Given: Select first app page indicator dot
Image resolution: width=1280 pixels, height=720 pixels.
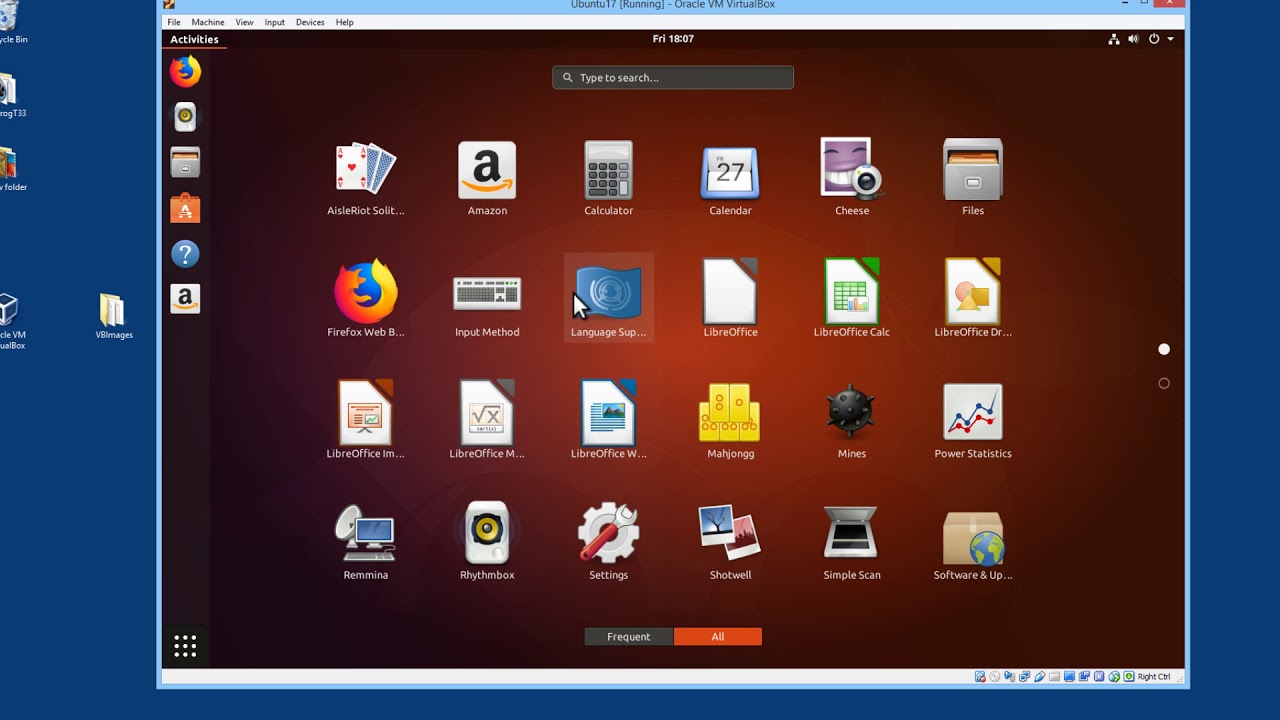Looking at the screenshot, I should pyautogui.click(x=1164, y=349).
